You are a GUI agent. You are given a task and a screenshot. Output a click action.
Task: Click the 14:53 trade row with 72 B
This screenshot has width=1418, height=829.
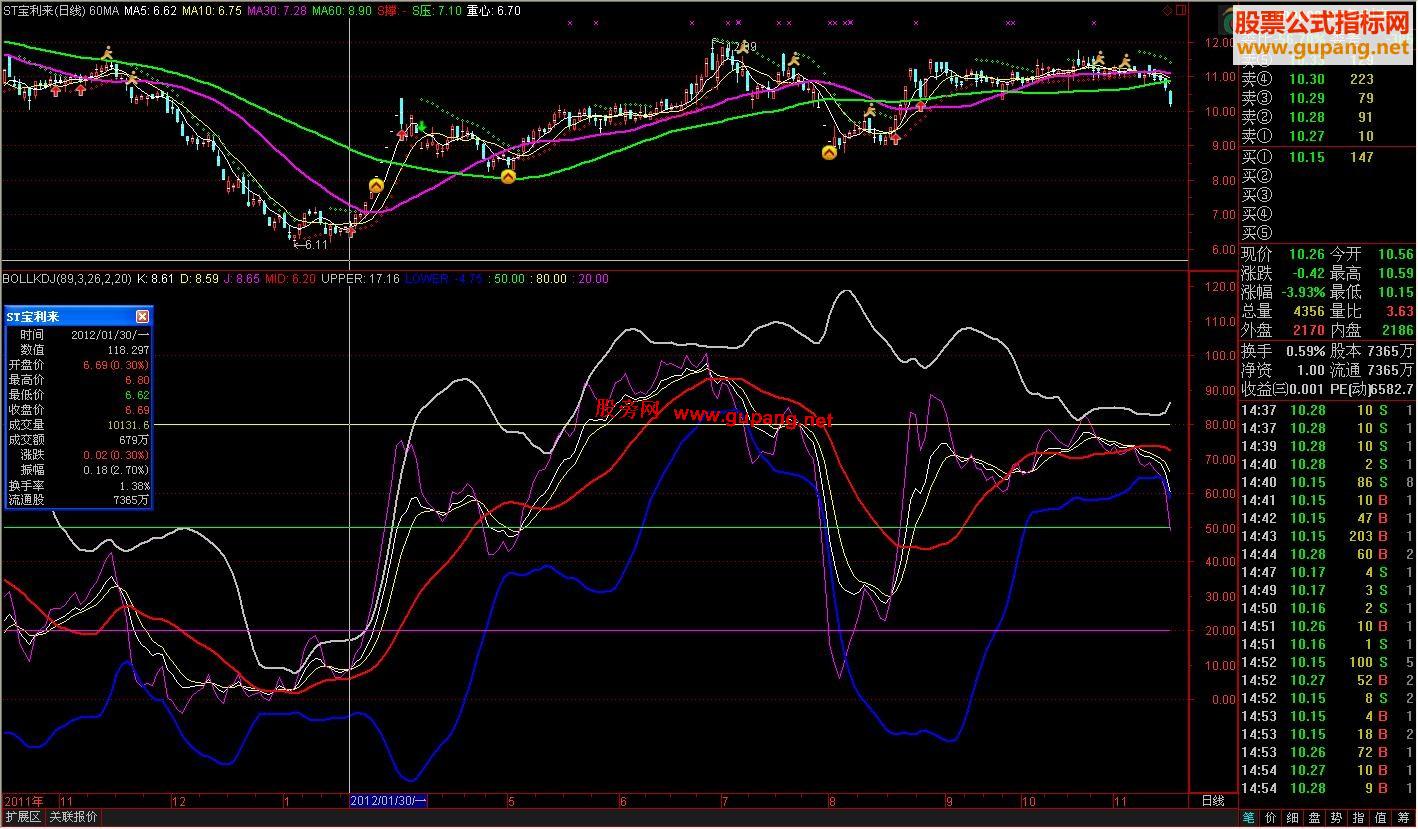[1327, 752]
